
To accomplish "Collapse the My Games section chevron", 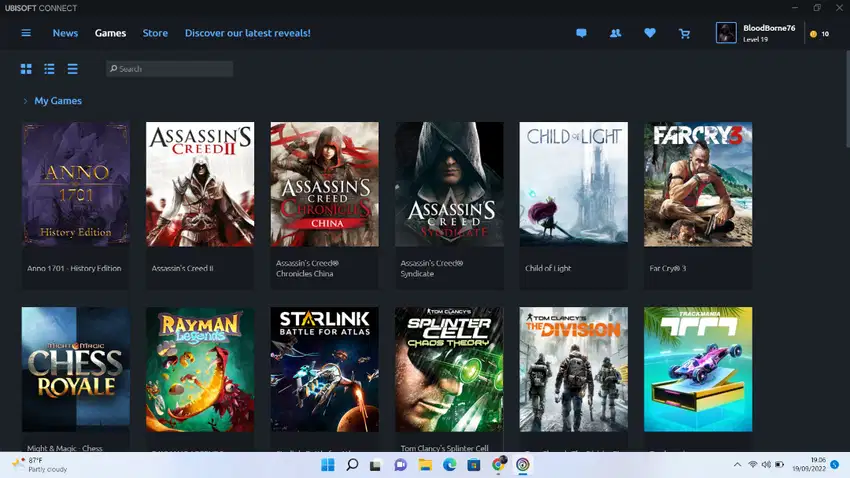I will point(25,101).
